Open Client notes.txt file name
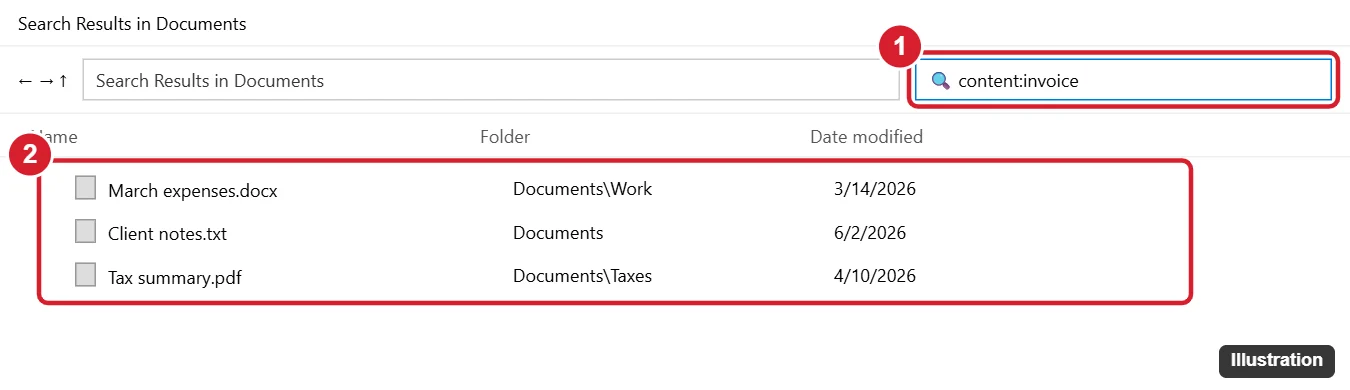Screen dimensions: 1350x390 coord(168,234)
